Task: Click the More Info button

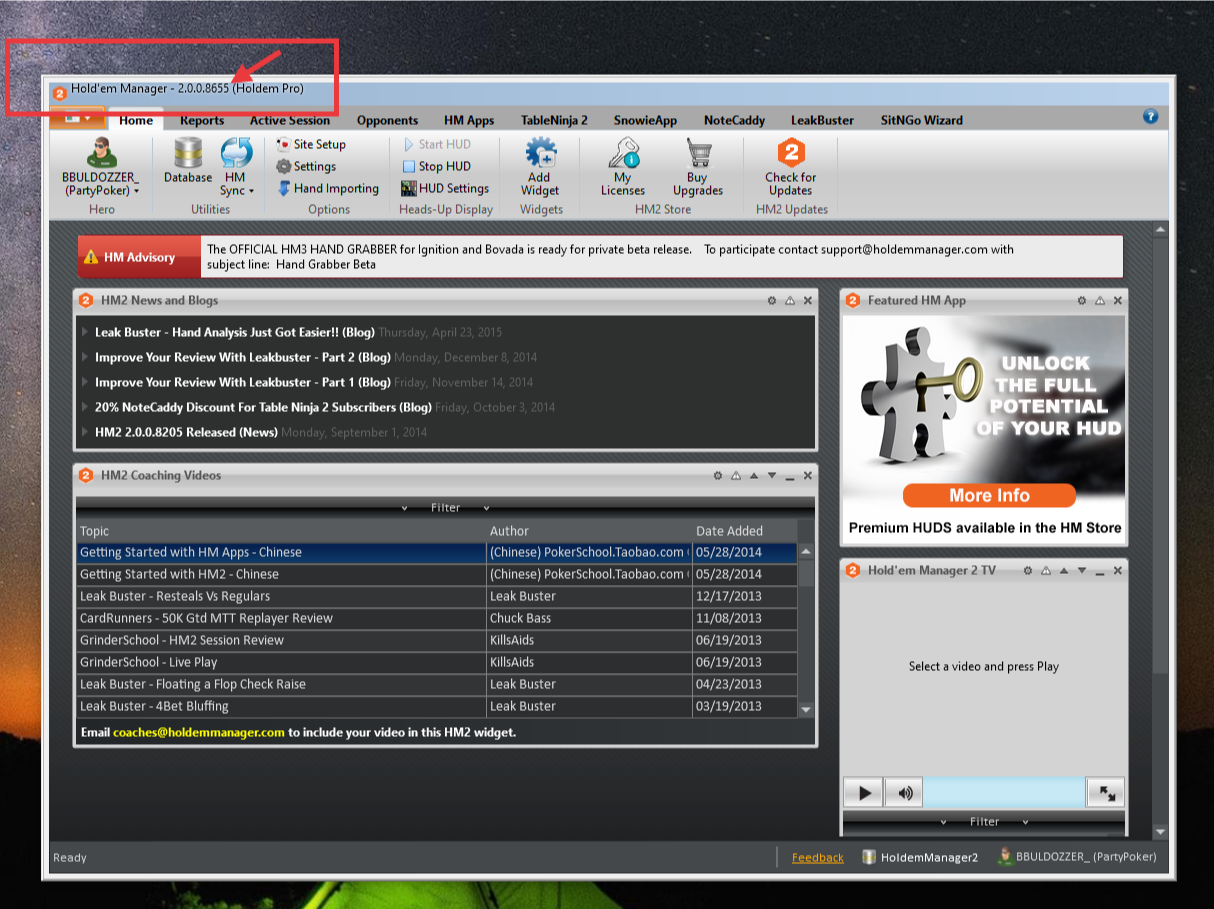Action: 989,495
